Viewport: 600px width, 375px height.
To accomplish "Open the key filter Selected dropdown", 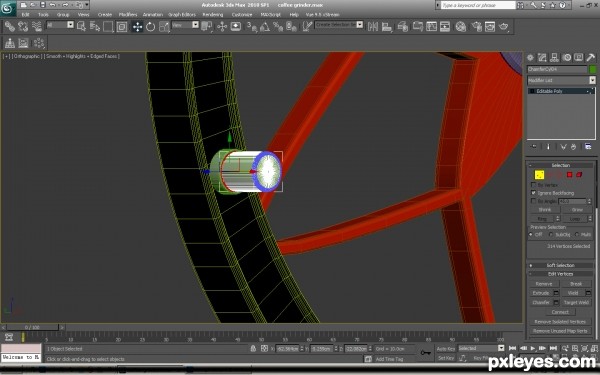I will coord(481,348).
